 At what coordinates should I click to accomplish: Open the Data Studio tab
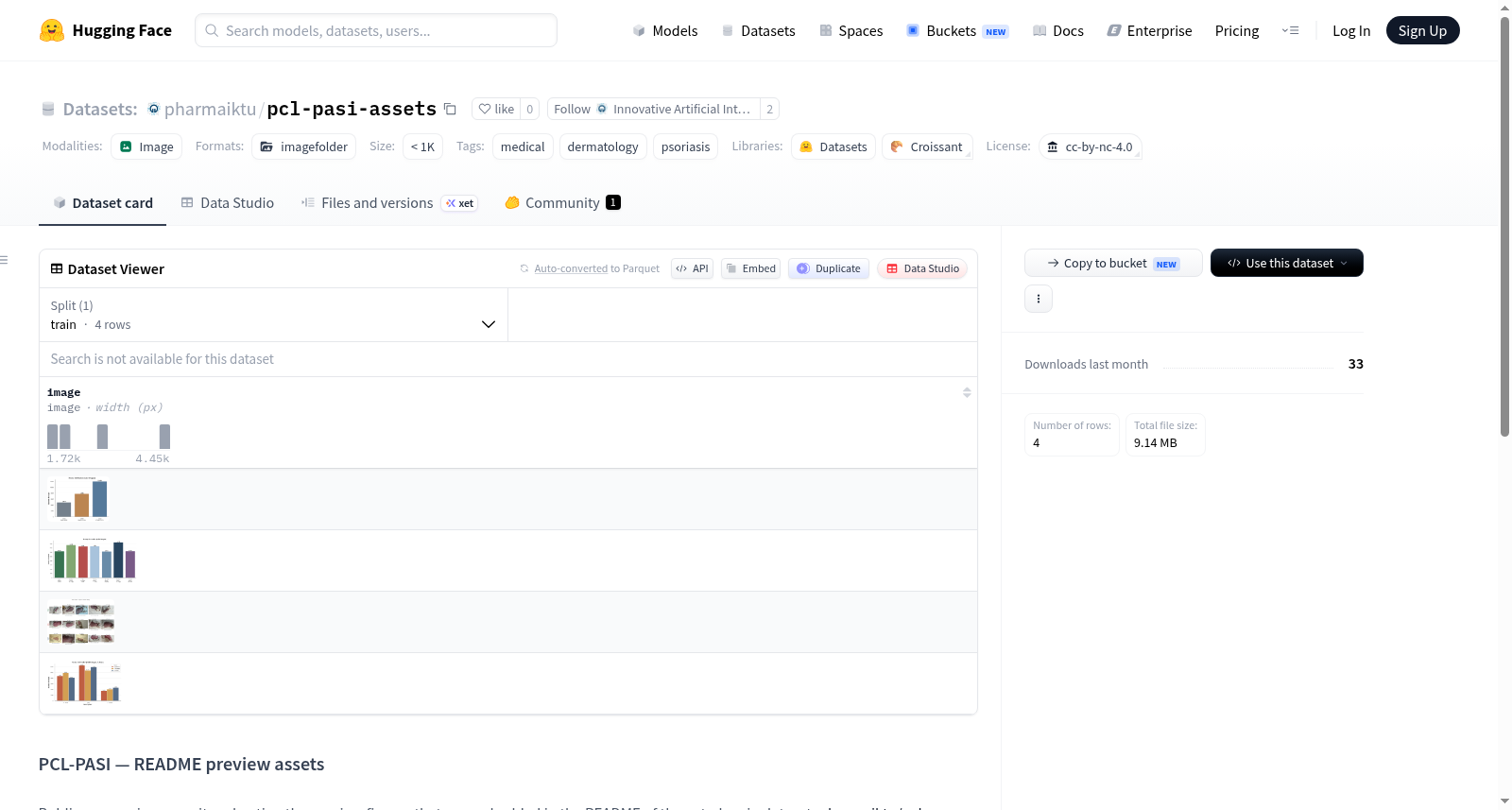[228, 203]
